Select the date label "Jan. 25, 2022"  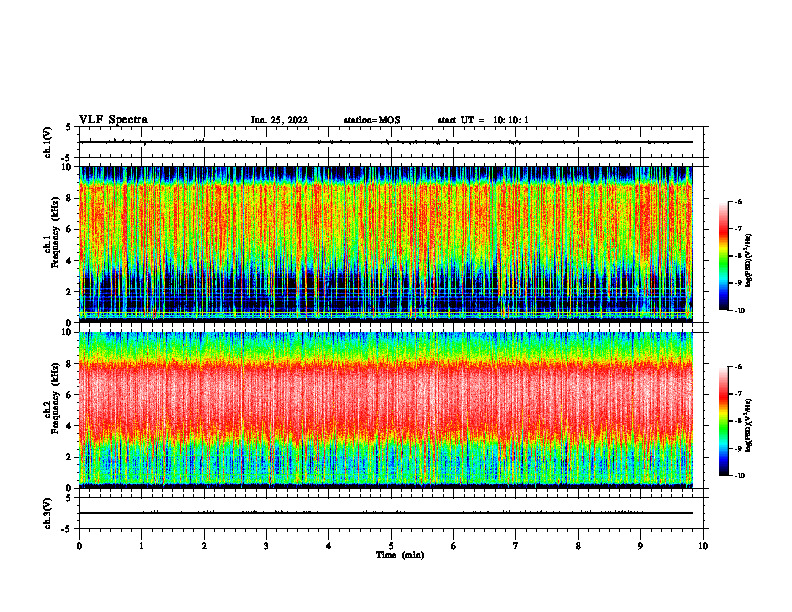[x=279, y=120]
